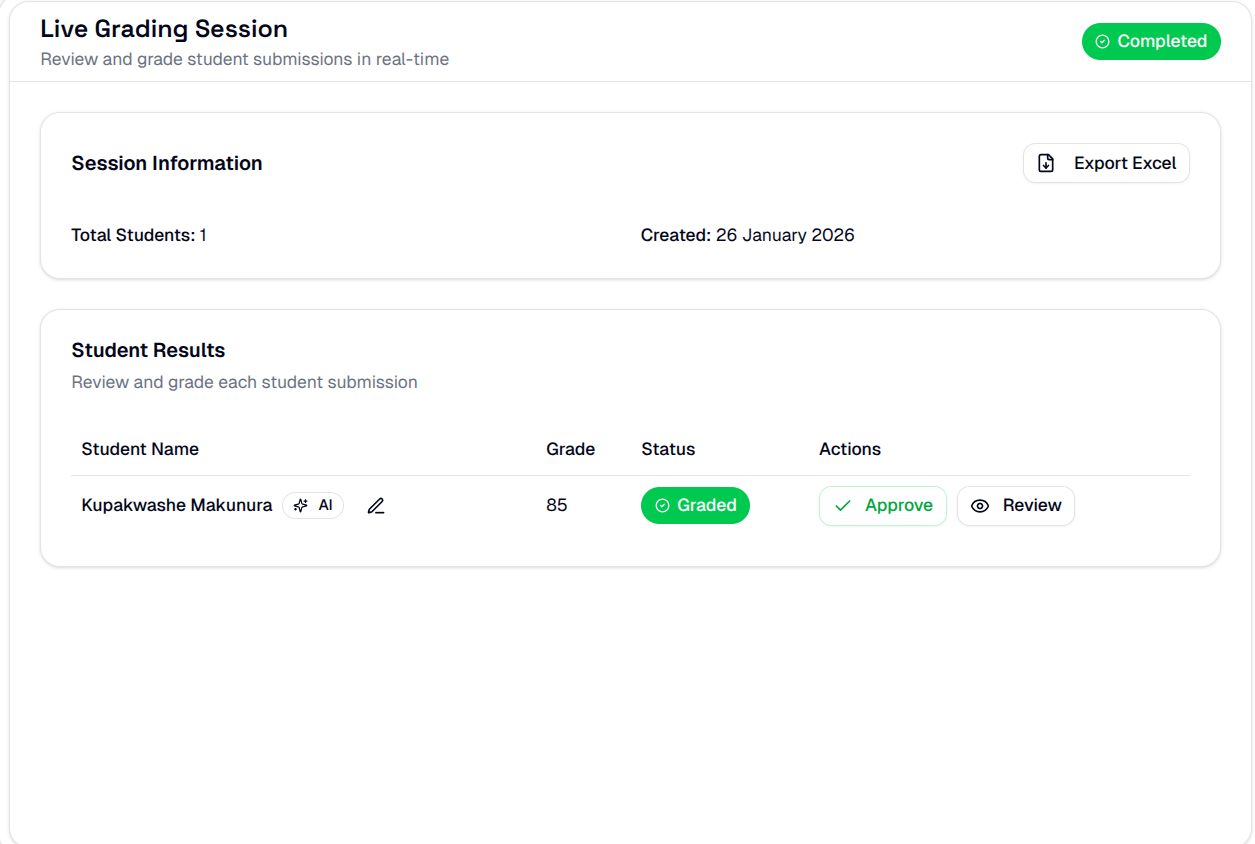Screen dimensions: 1255x844
Task: Select the Student Name column header
Action: (140, 449)
